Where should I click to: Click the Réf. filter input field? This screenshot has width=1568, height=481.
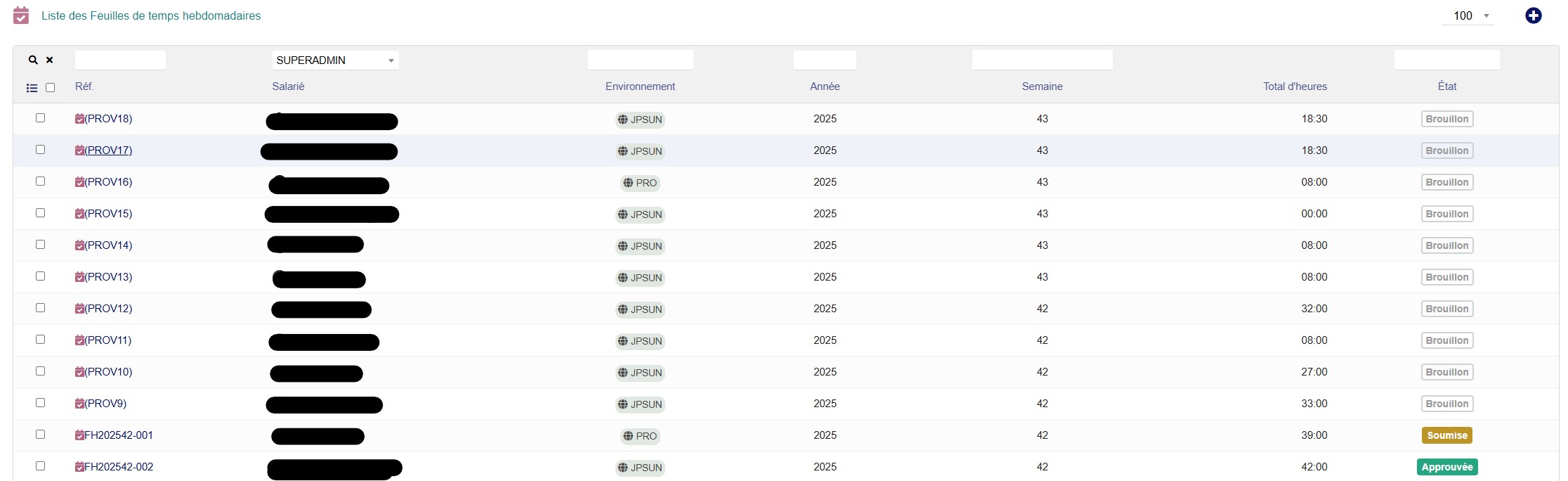[x=120, y=60]
